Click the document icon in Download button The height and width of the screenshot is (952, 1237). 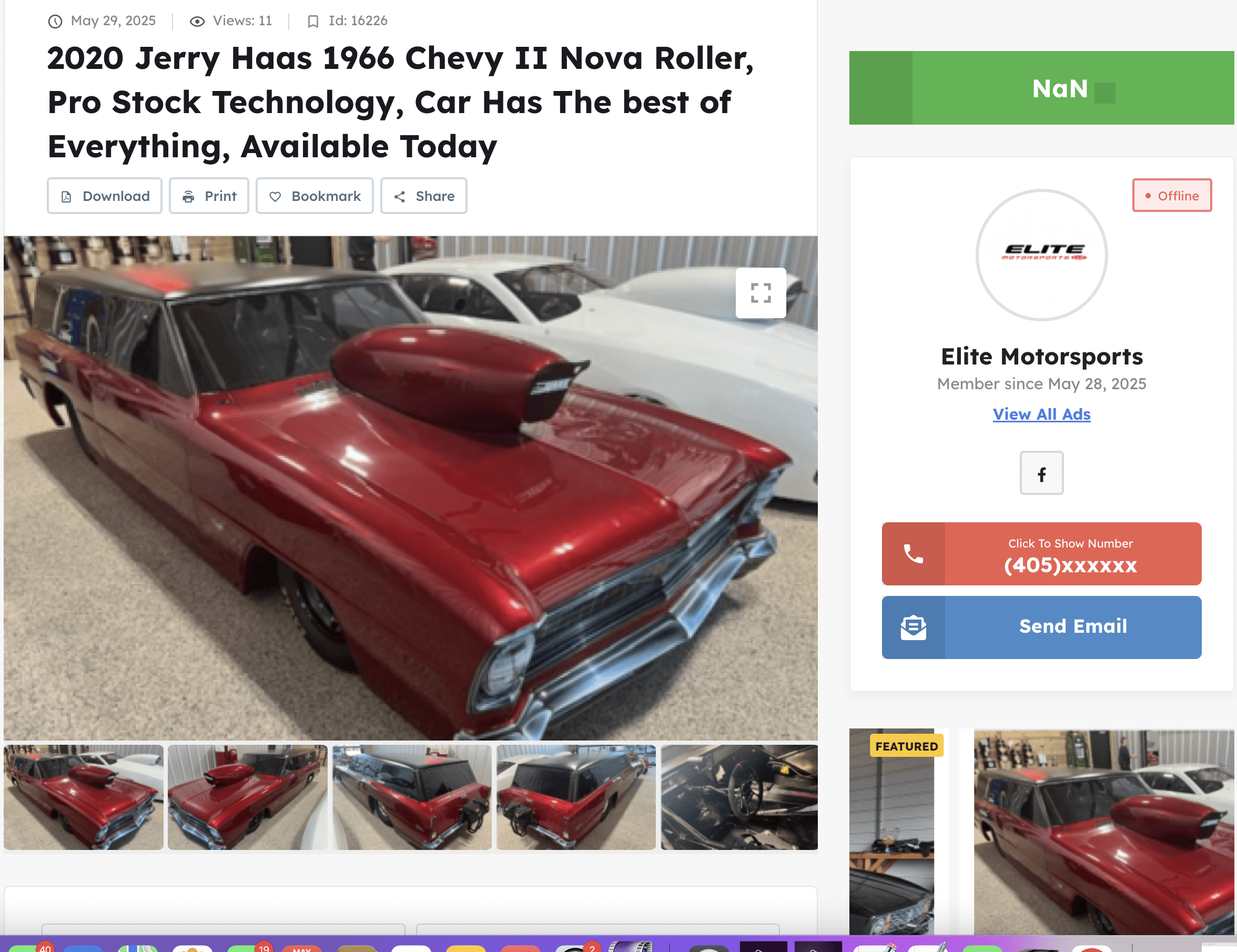tap(66, 197)
